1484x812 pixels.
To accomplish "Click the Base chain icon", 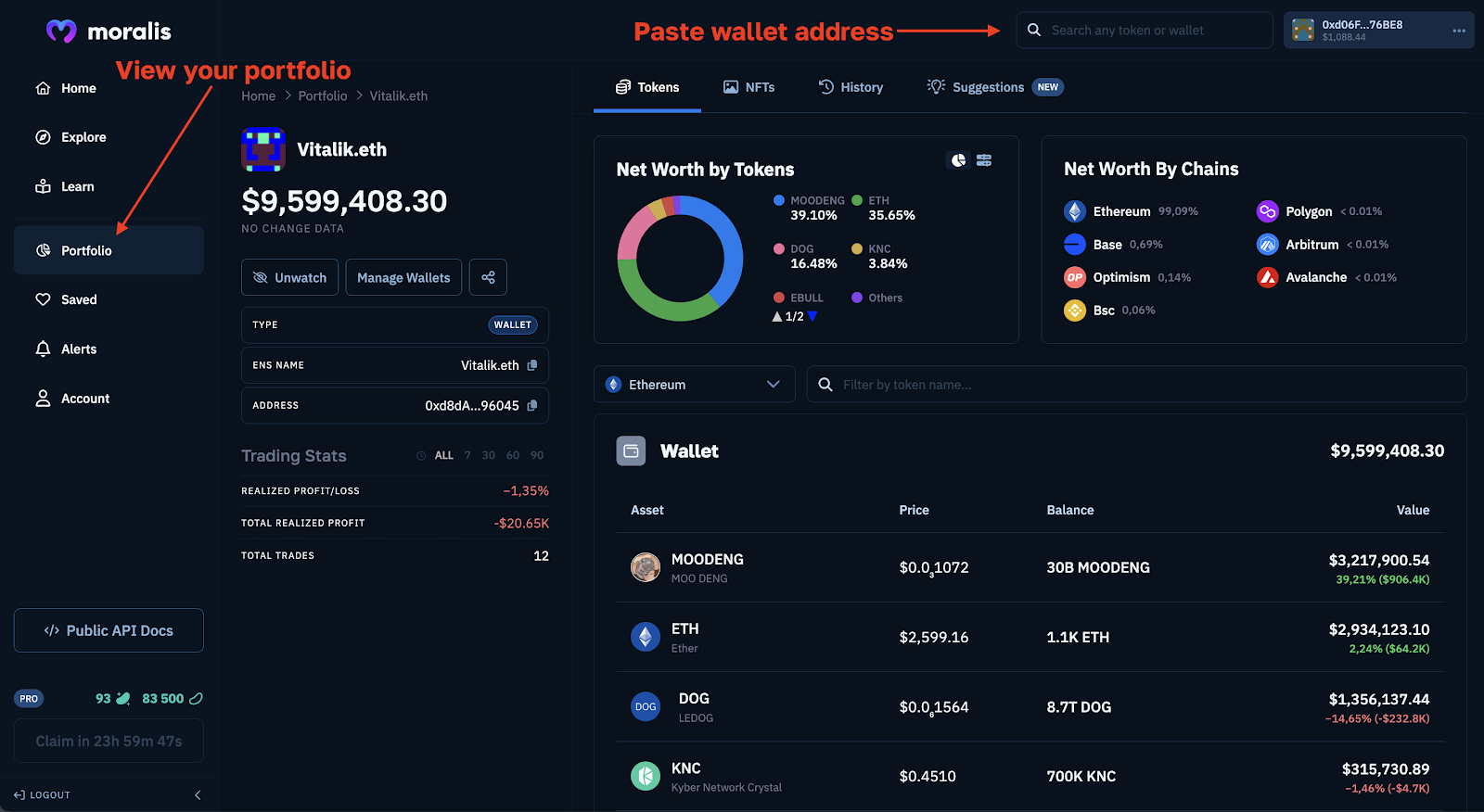I will [1075, 245].
